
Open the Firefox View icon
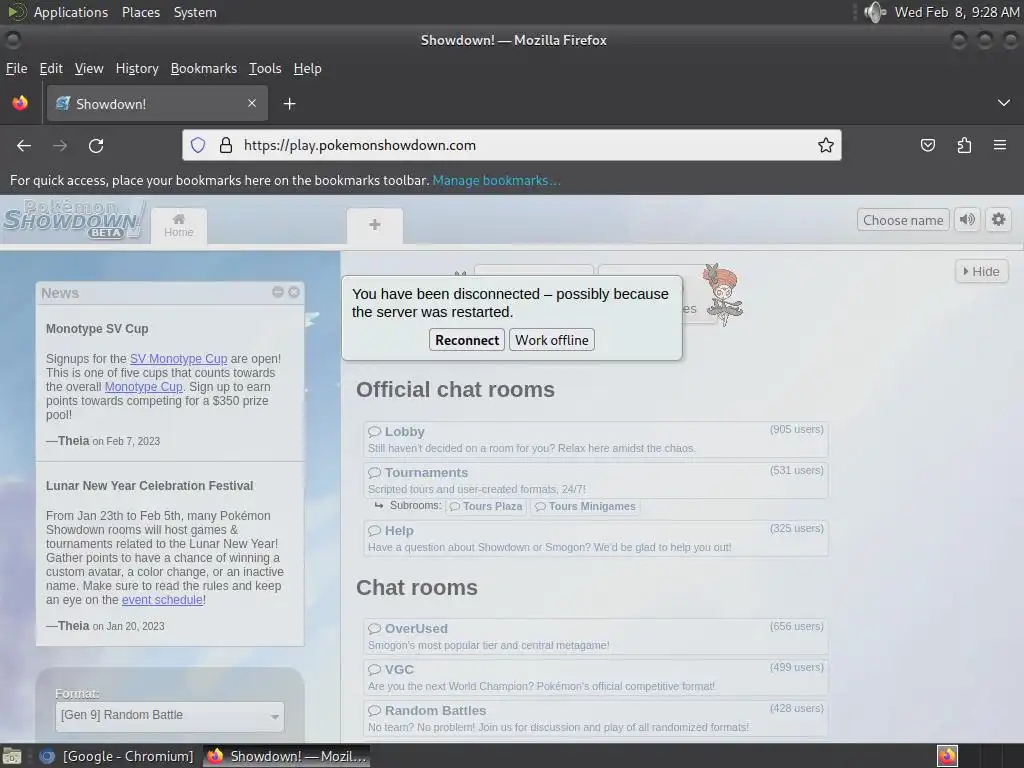(x=20, y=103)
